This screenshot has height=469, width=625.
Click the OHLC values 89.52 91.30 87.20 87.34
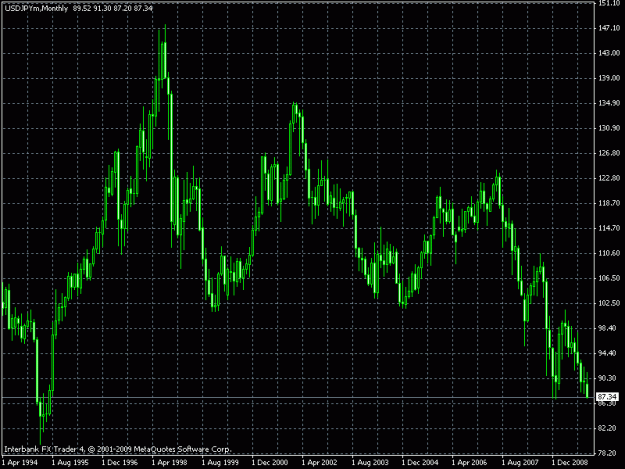click(x=113, y=8)
